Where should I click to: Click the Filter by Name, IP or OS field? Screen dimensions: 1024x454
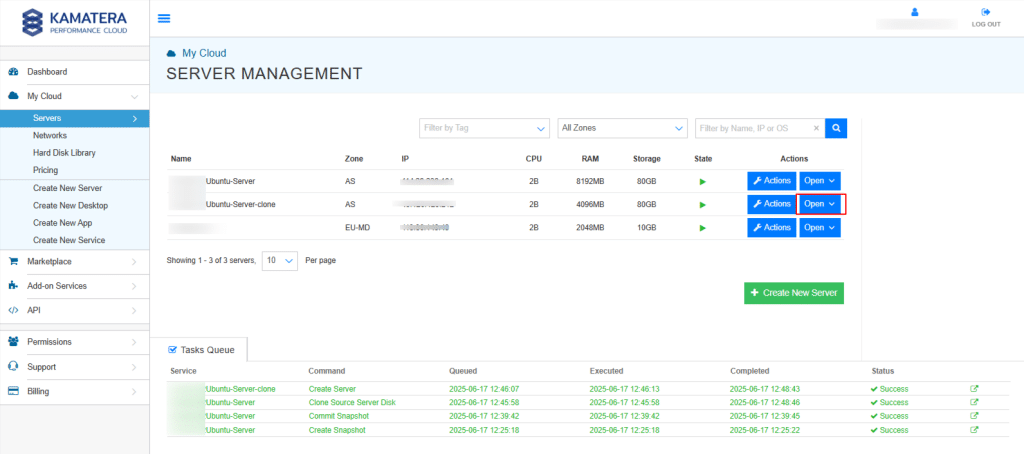(x=752, y=128)
